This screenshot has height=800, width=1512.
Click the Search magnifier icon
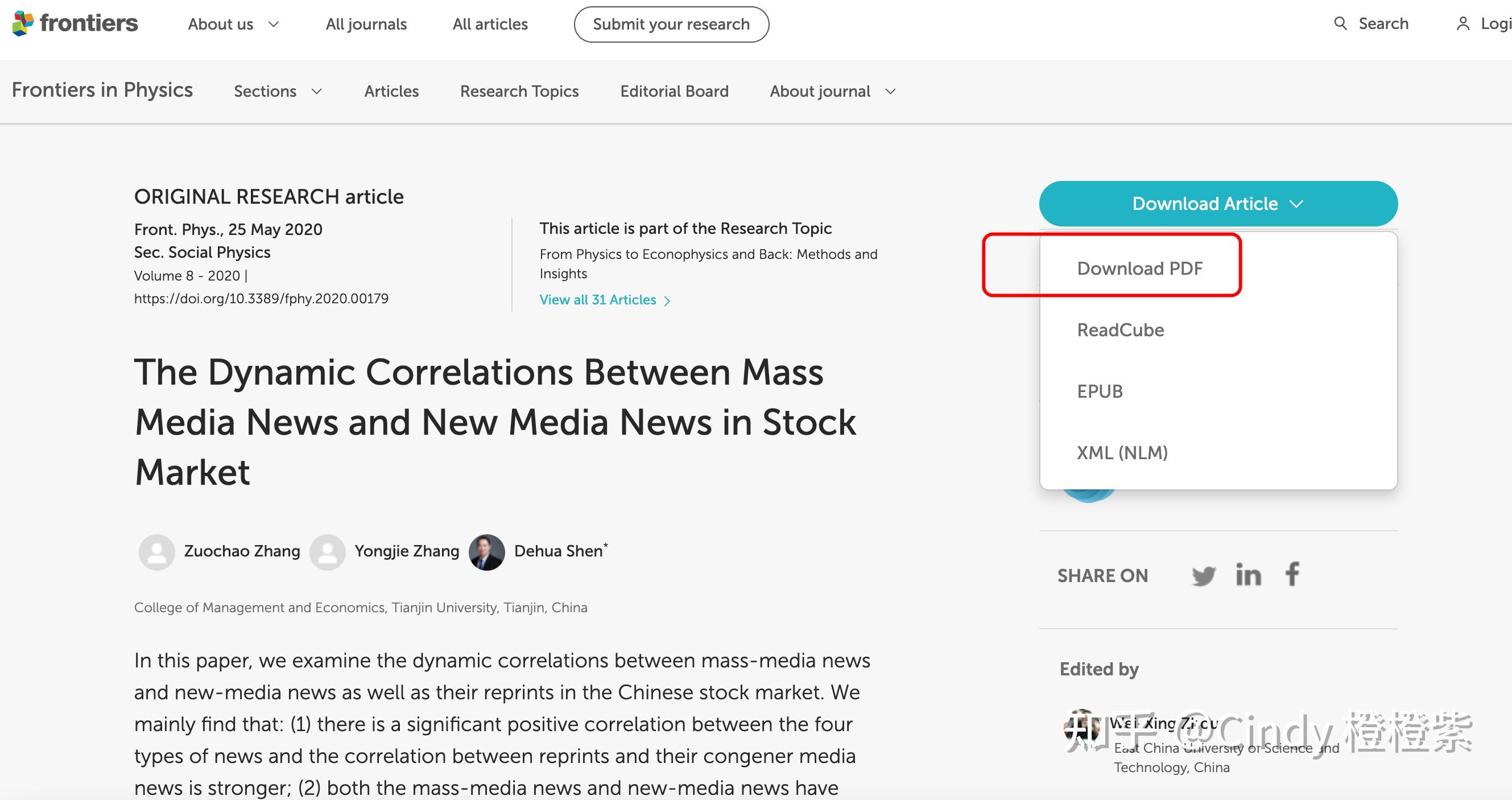tap(1340, 23)
